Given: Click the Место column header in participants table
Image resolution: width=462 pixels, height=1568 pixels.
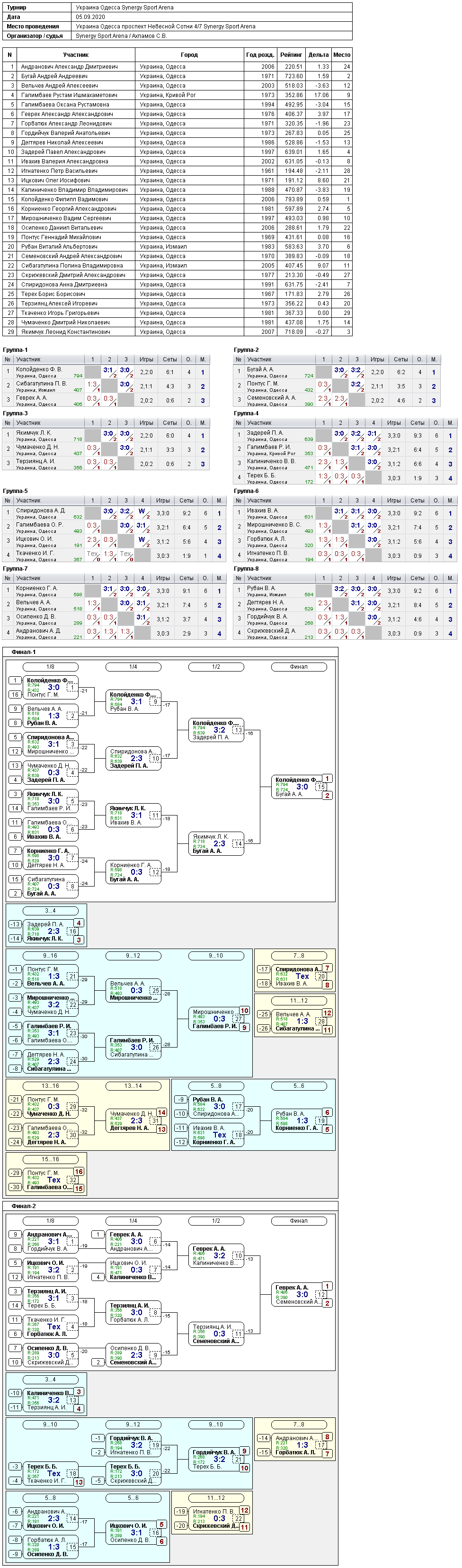Looking at the screenshot, I should tap(342, 55).
